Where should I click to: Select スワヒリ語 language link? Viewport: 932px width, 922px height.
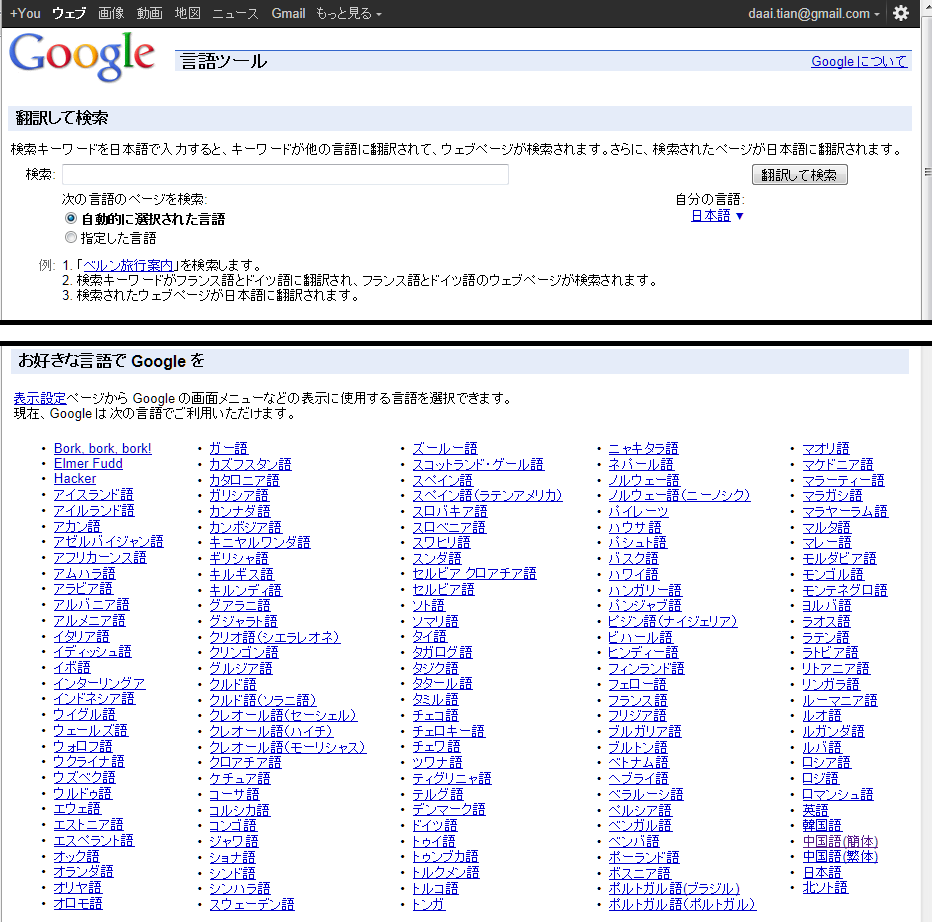click(442, 543)
